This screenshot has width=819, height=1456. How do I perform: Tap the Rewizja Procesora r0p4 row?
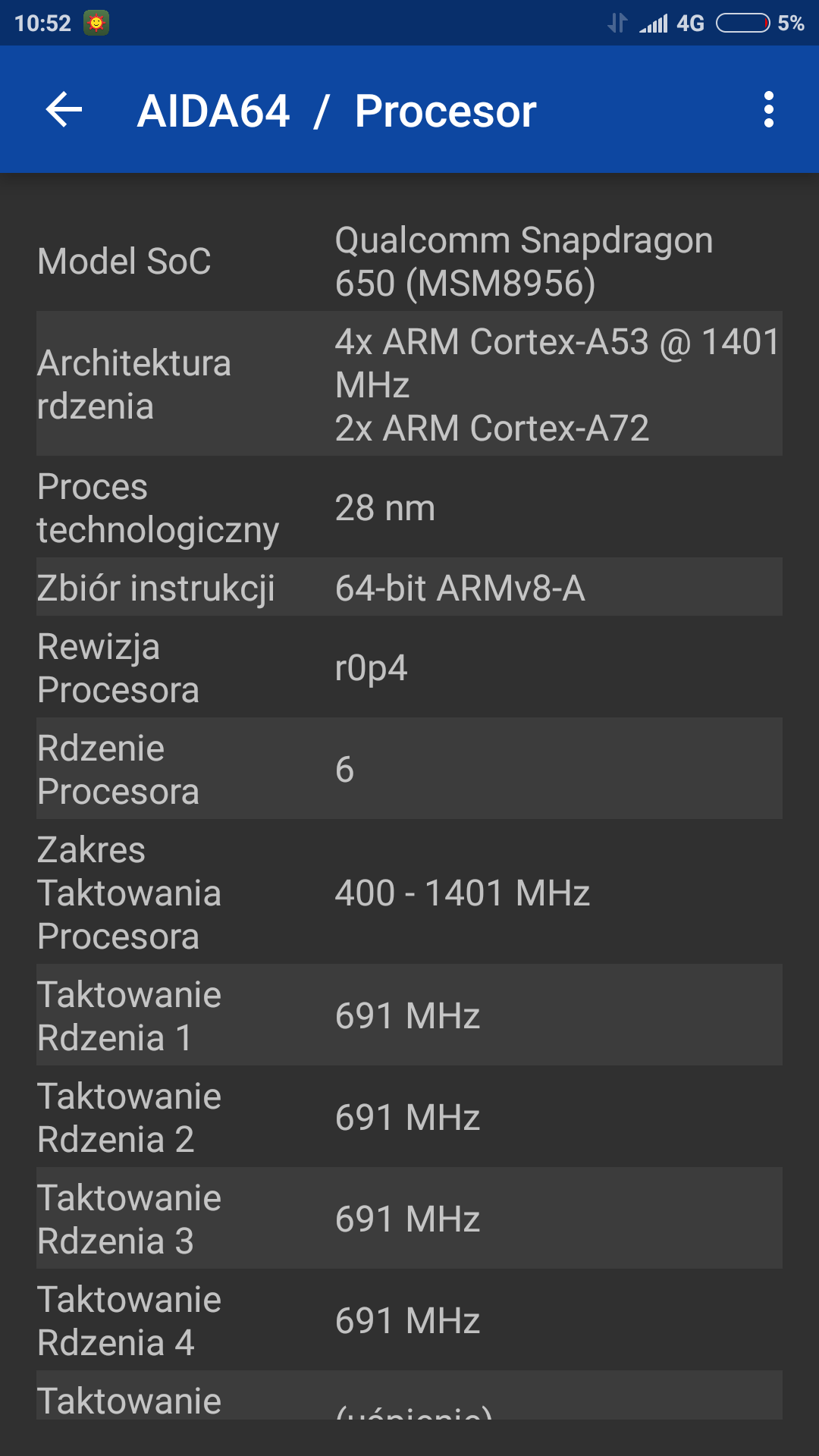(x=409, y=668)
